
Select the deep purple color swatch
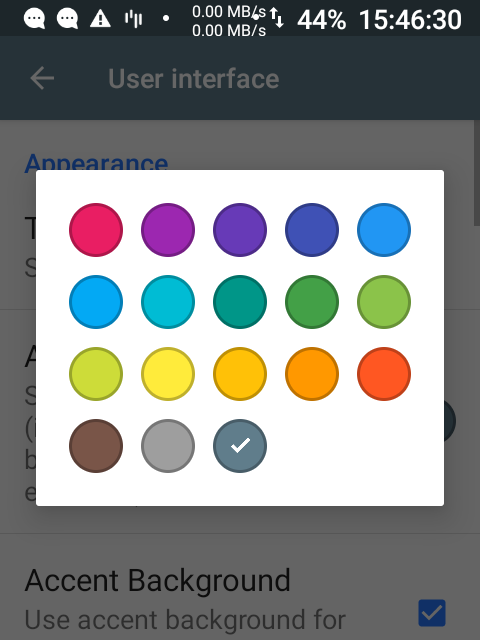point(240,230)
